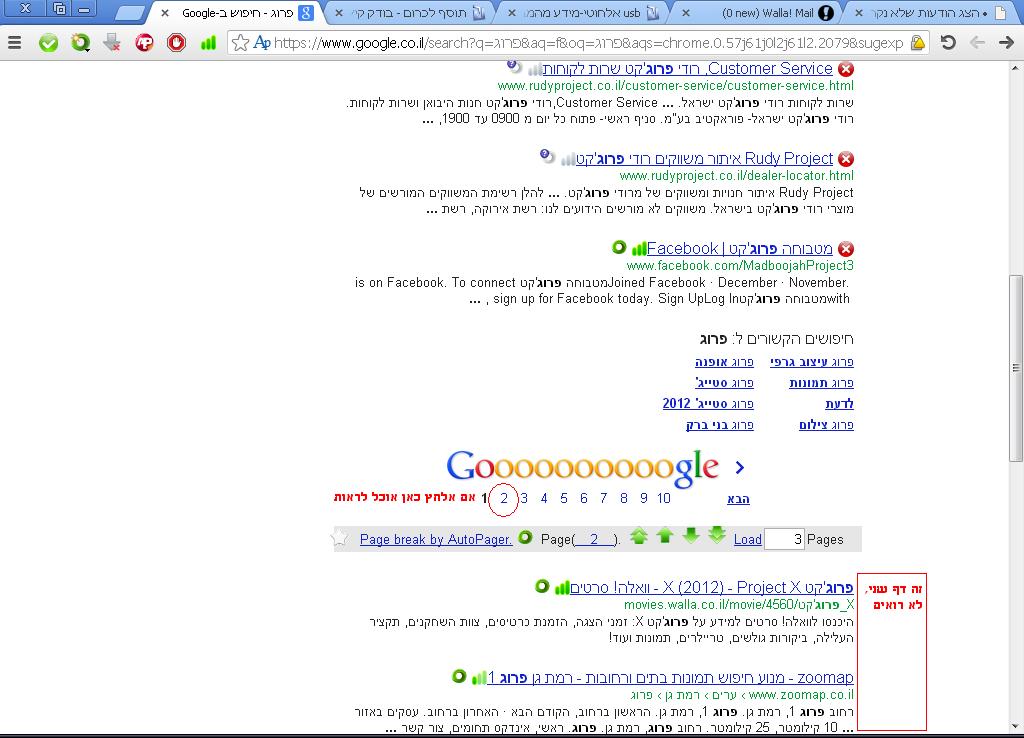Click related search פרוג אופנה
Screen dimensions: 1024x738
pyautogui.click(x=724, y=362)
